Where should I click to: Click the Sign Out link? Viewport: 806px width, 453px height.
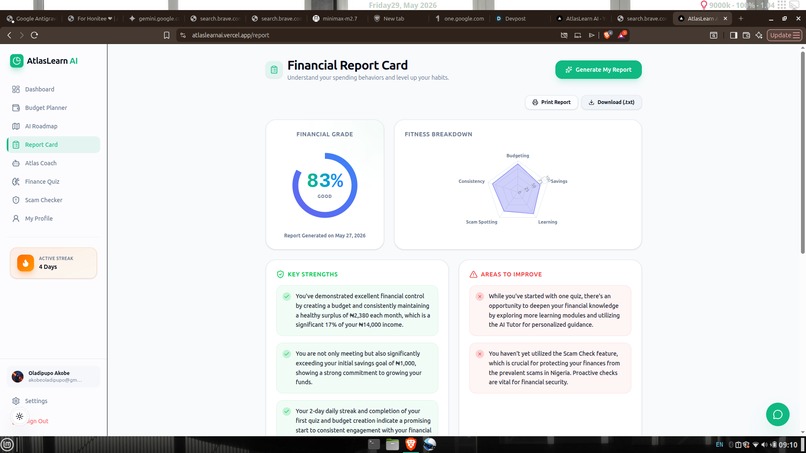coord(38,421)
